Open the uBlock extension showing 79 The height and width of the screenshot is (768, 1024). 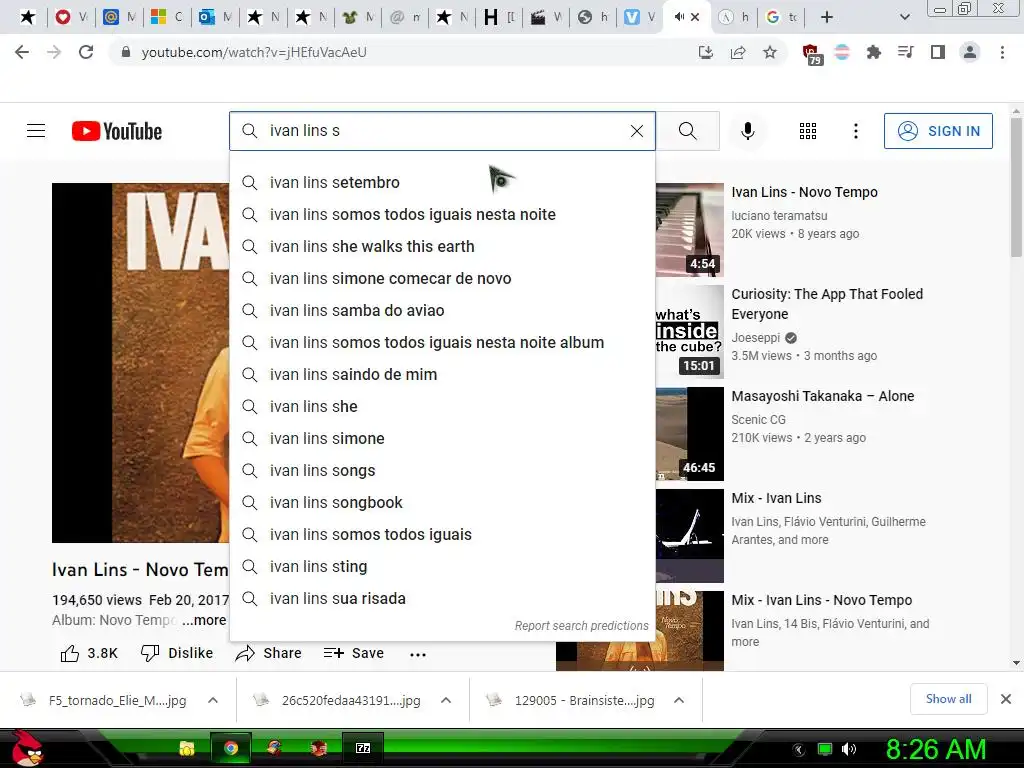coord(811,54)
